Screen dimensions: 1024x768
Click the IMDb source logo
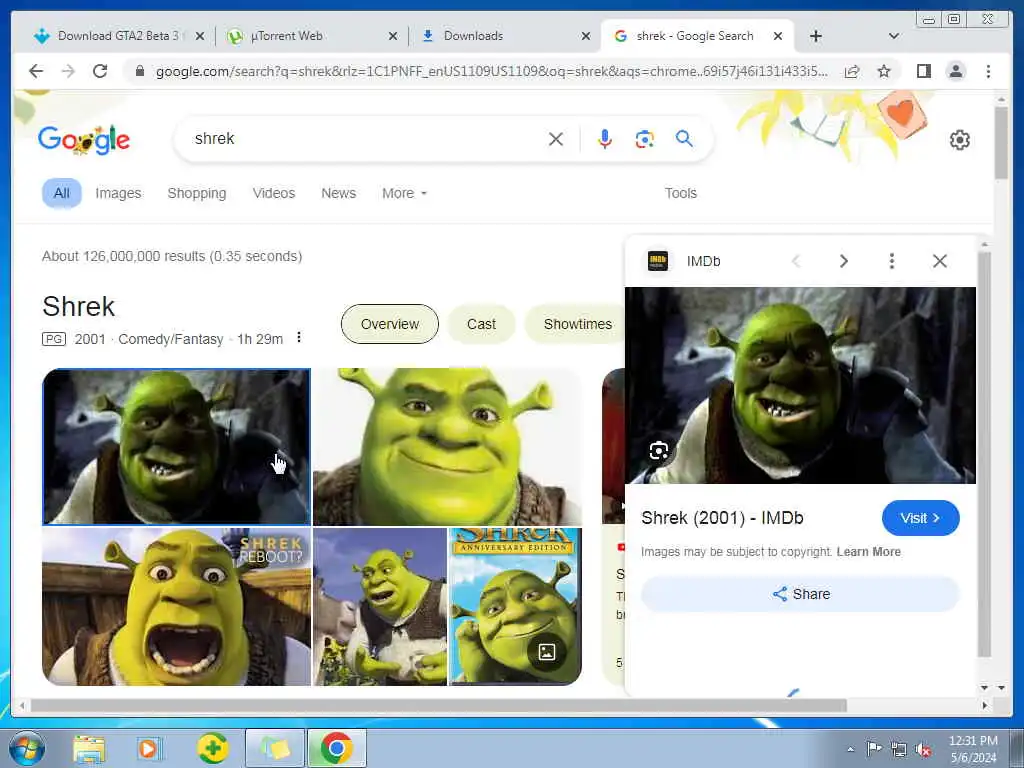pyautogui.click(x=658, y=261)
